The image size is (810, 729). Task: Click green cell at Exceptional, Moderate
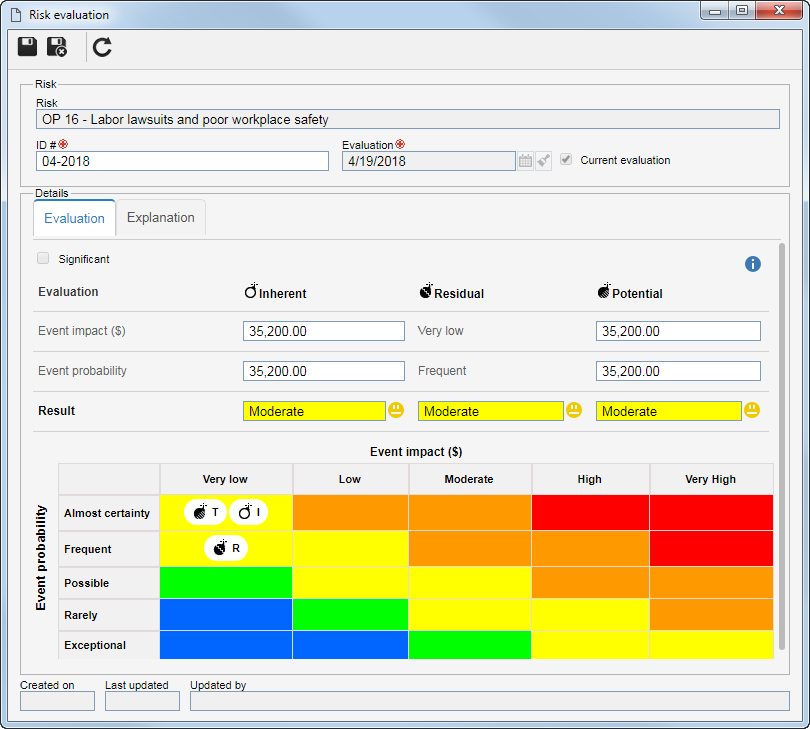(470, 645)
